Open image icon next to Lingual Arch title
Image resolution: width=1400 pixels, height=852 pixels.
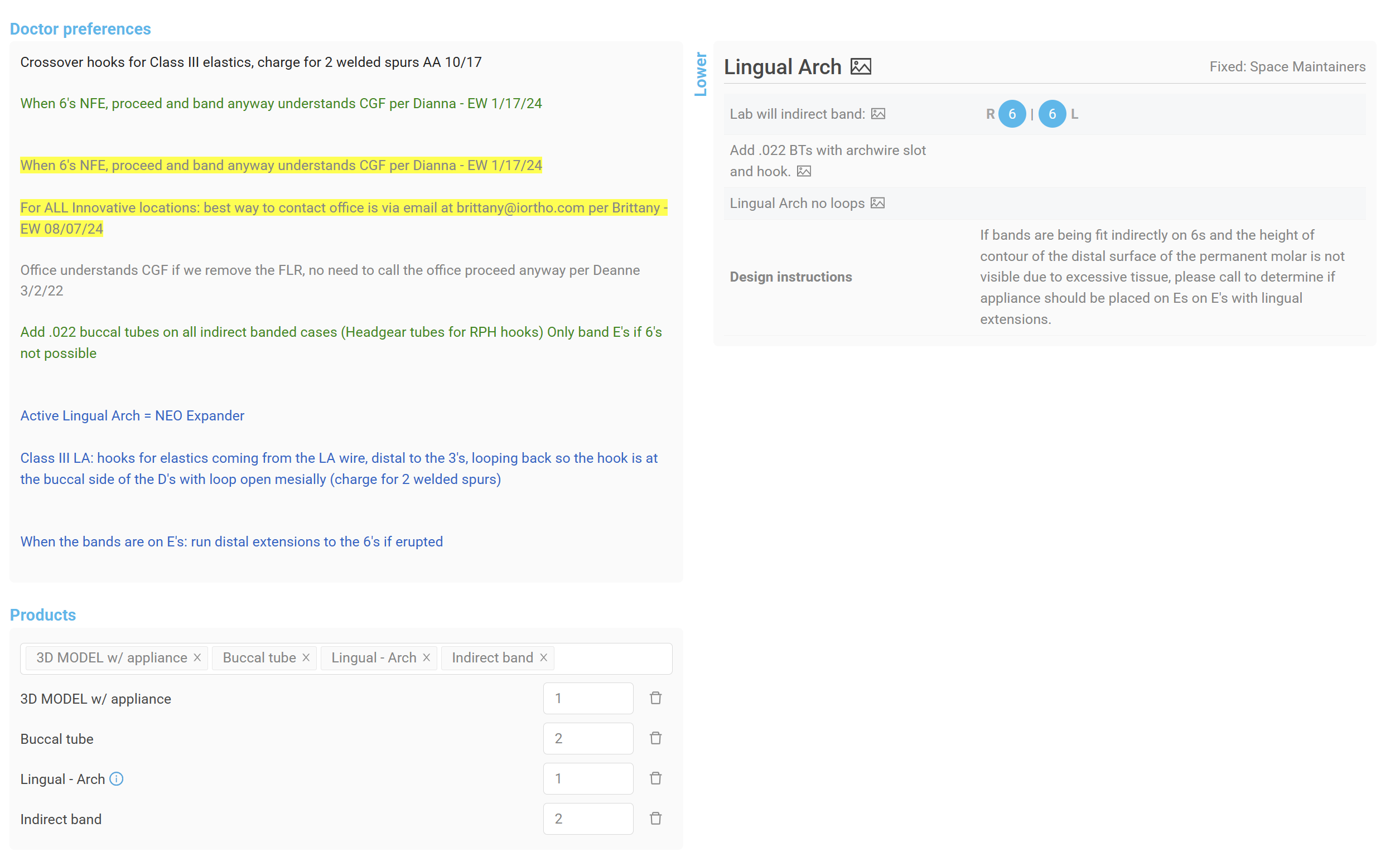tap(860, 67)
